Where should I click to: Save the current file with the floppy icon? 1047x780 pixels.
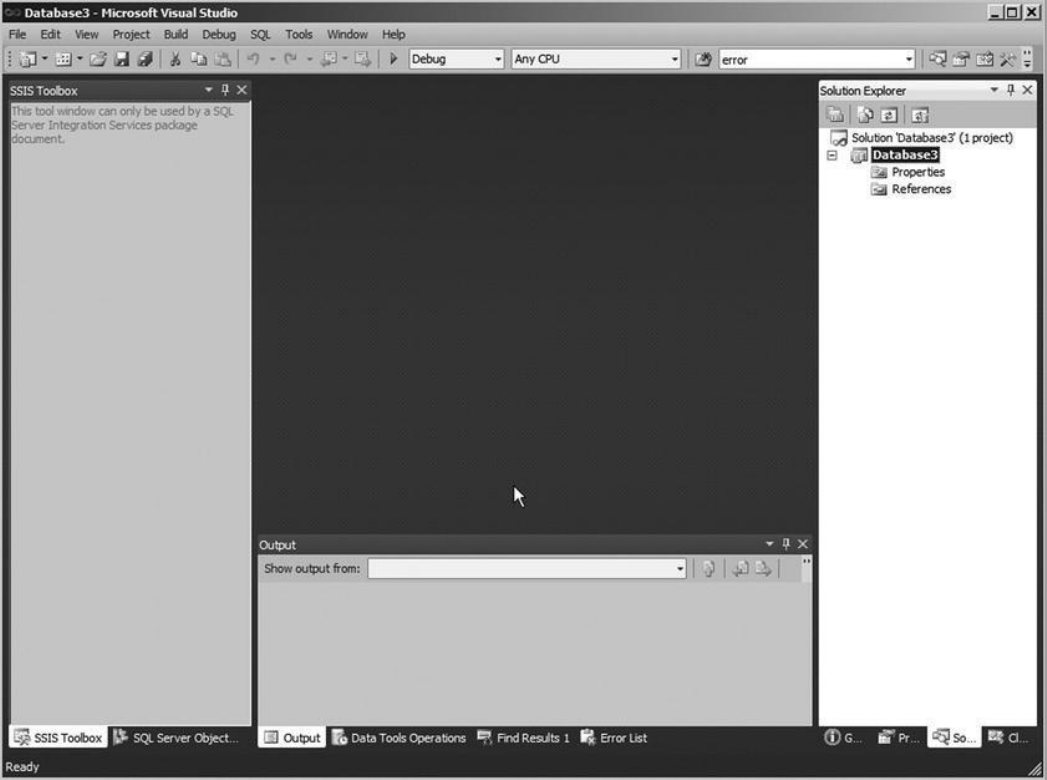click(121, 59)
